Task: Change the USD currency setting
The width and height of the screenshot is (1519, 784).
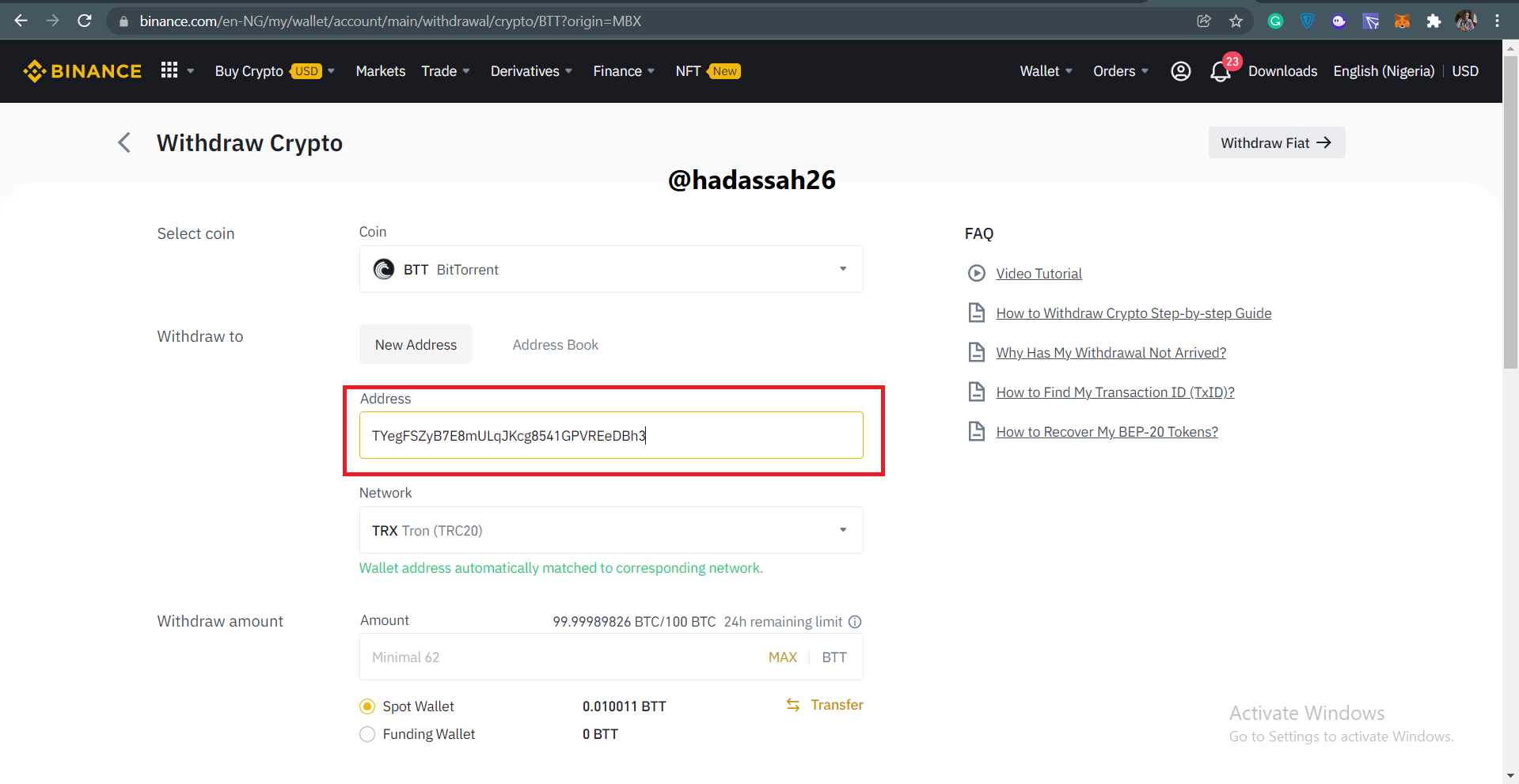Action: (1465, 71)
